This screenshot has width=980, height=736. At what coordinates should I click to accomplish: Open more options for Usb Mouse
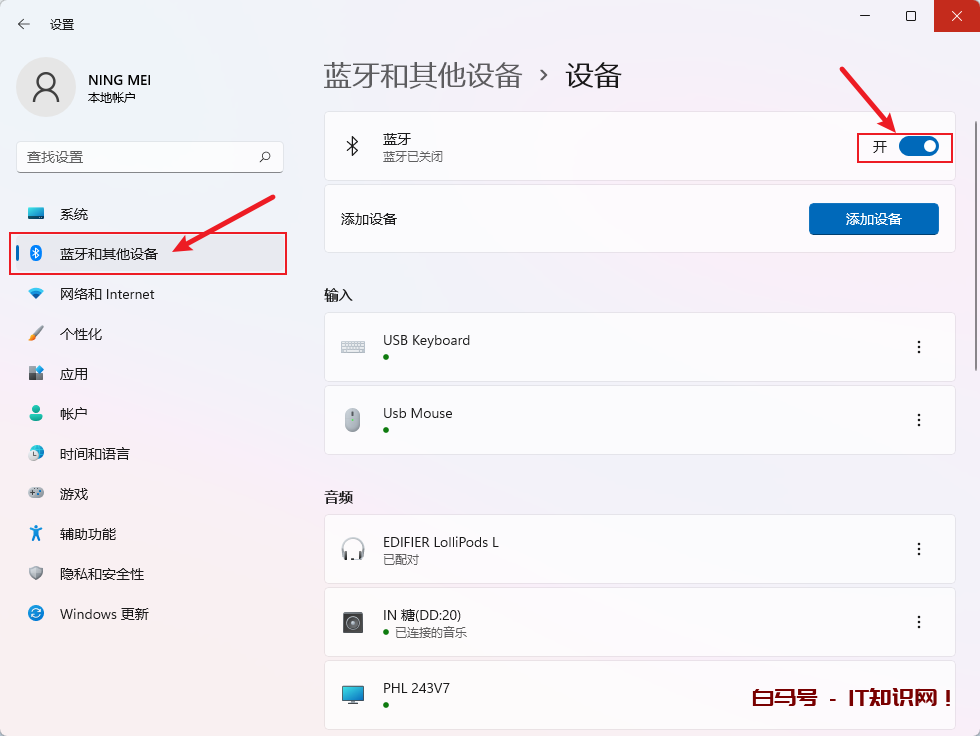coord(919,420)
